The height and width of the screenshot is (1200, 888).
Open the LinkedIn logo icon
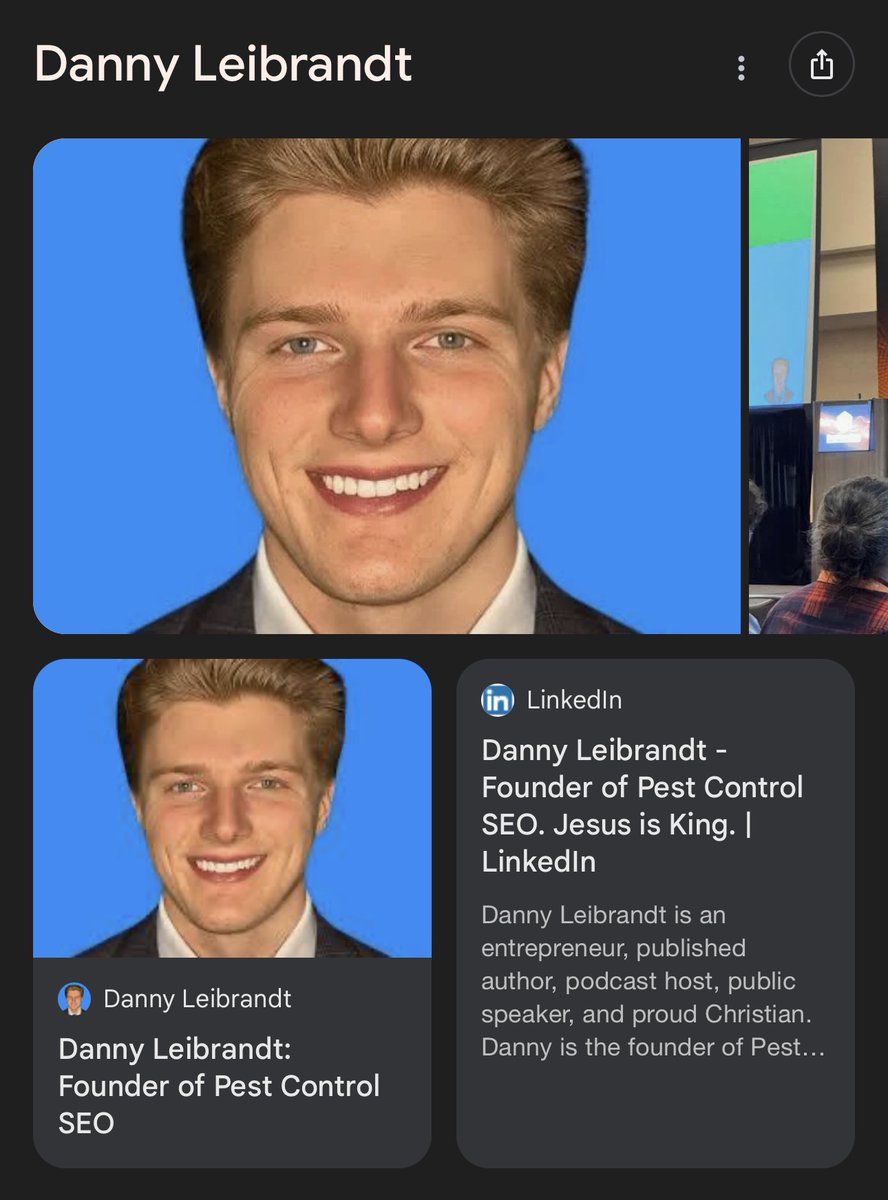(x=497, y=700)
